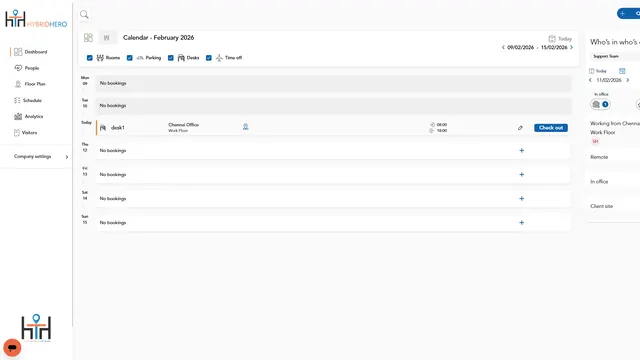Click the Tue 10 No bookings row

click(x=333, y=106)
